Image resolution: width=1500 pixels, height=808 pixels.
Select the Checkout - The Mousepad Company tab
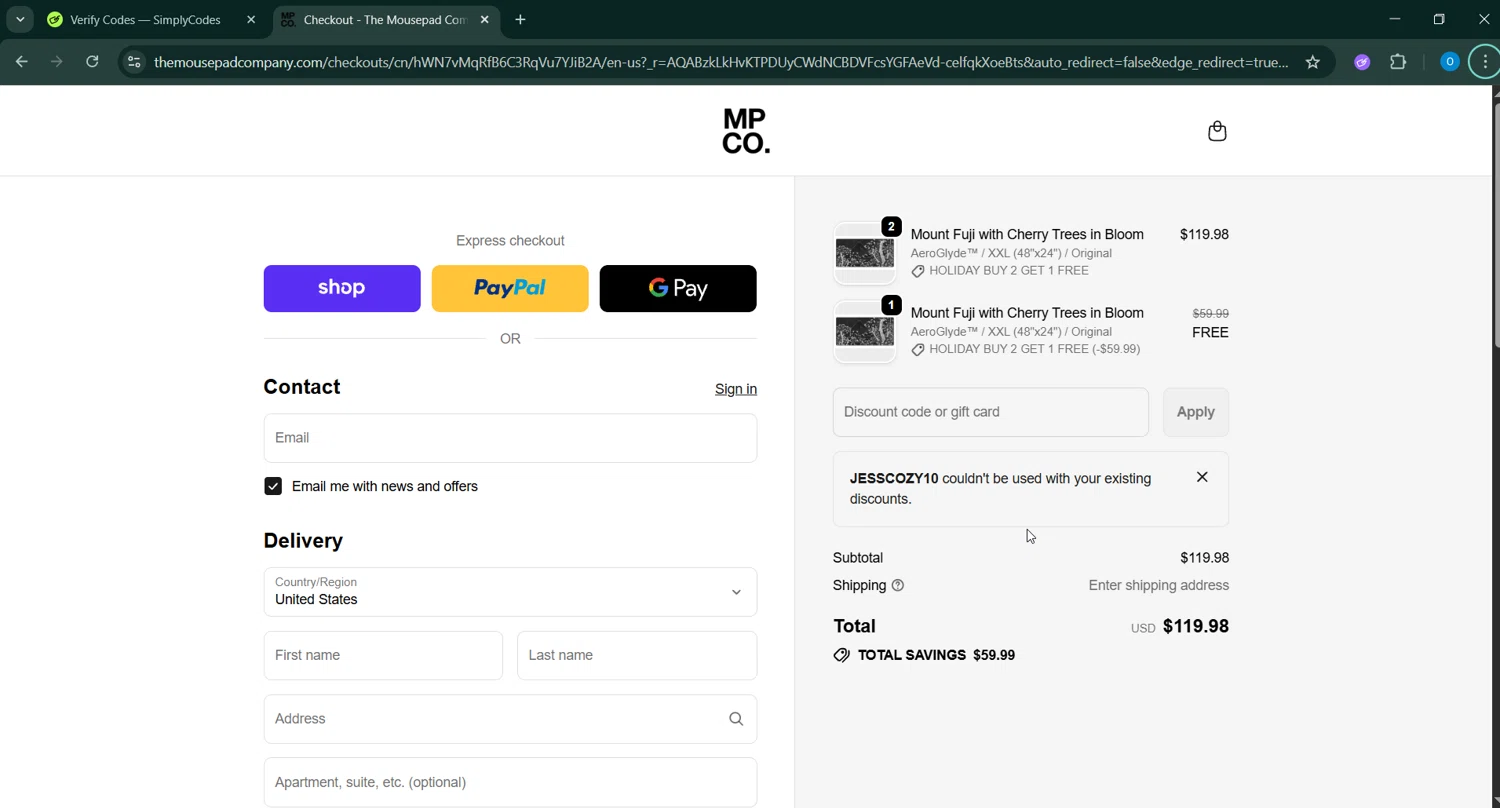[386, 19]
